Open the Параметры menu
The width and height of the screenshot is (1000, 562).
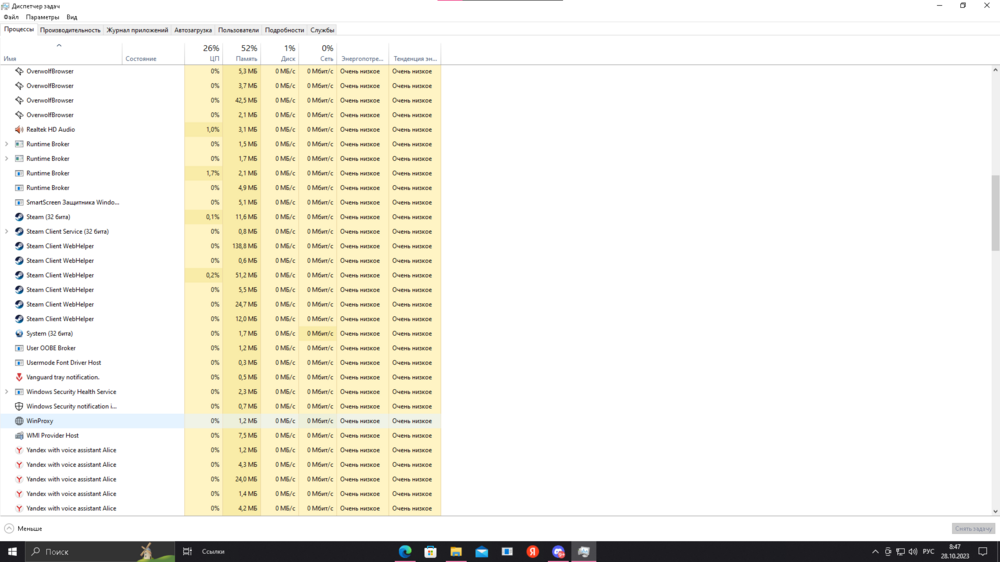42,17
